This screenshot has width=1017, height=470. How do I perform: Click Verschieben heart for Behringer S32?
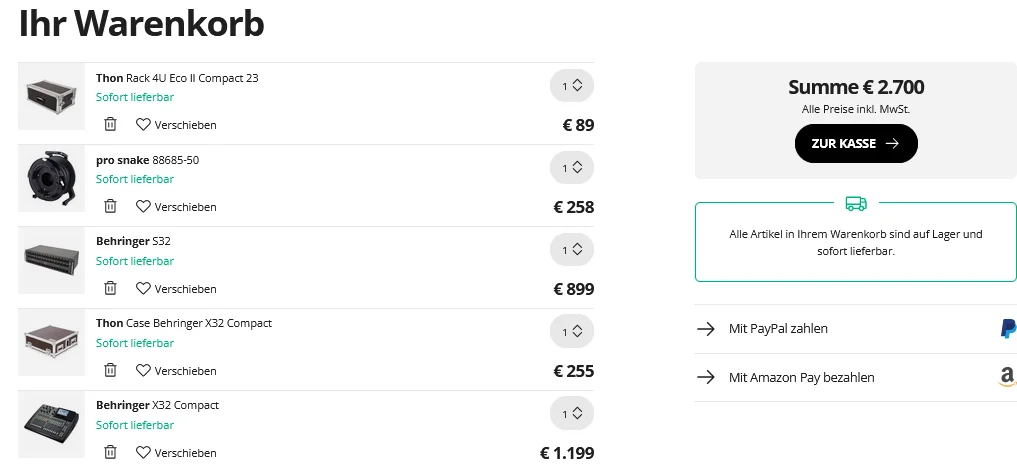(x=176, y=289)
